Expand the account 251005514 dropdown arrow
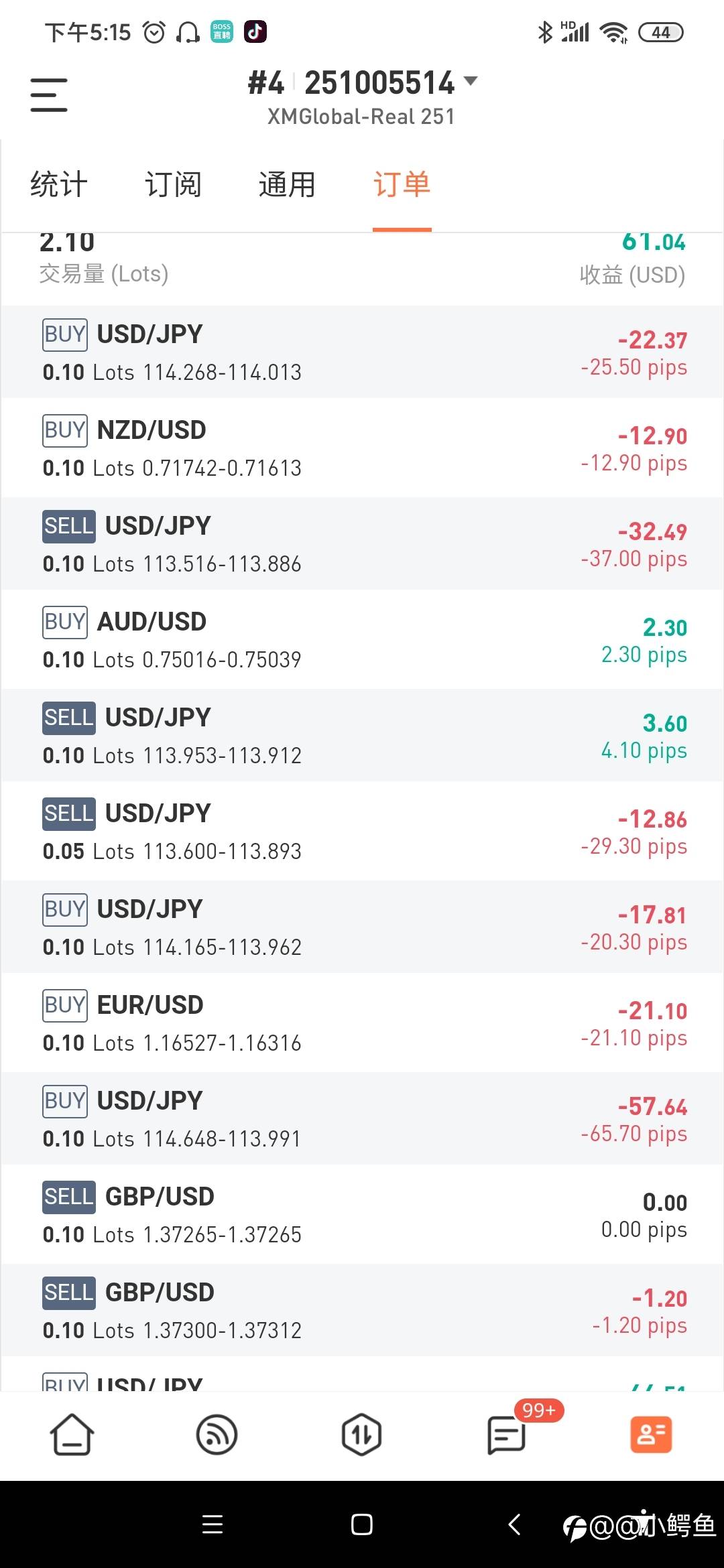Viewport: 724px width, 1568px height. point(471,81)
